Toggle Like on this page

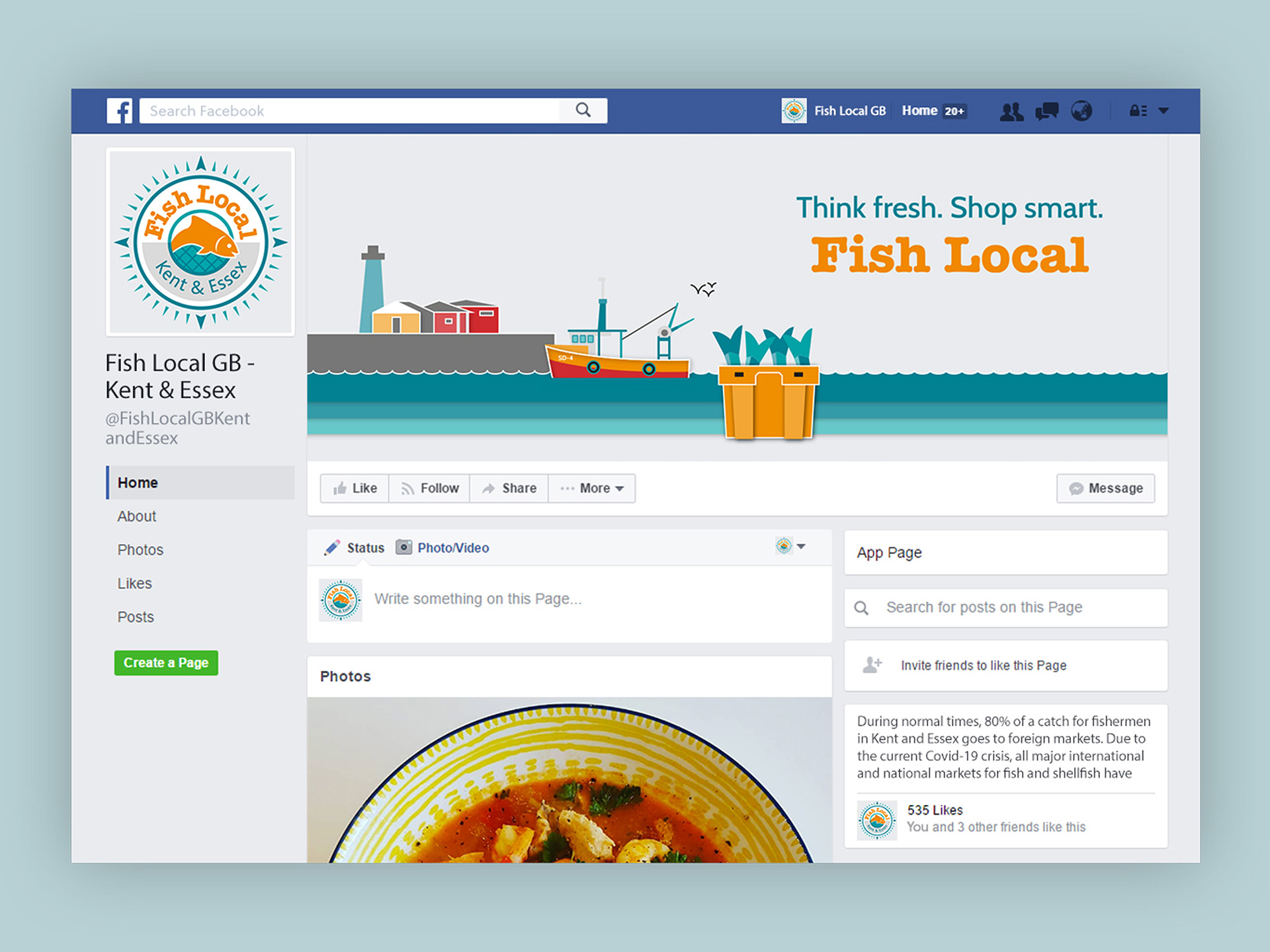(355, 489)
